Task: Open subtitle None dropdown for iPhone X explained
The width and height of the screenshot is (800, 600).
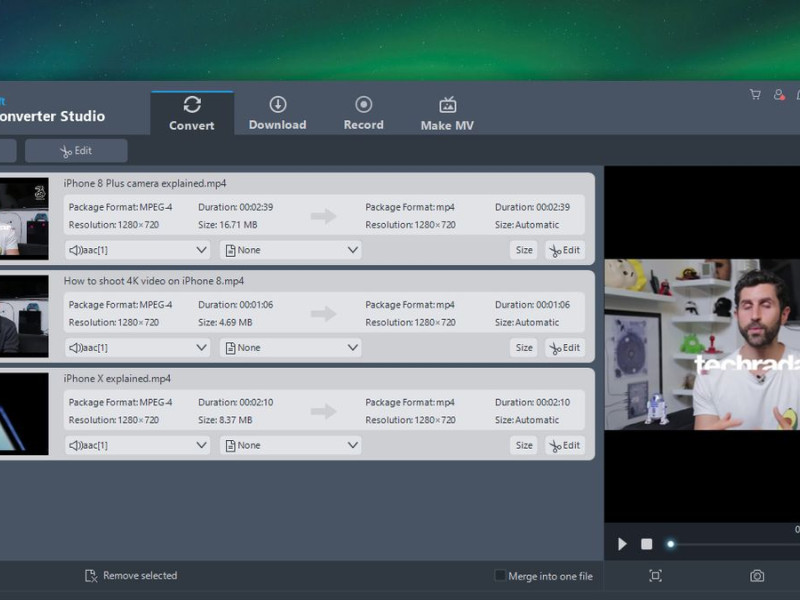Action: click(291, 445)
